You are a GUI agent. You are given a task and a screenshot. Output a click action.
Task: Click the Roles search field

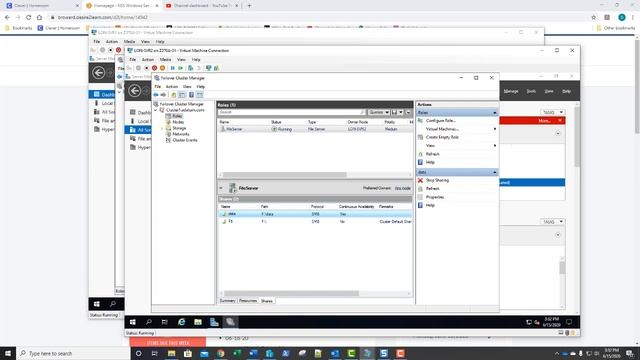(x=291, y=112)
